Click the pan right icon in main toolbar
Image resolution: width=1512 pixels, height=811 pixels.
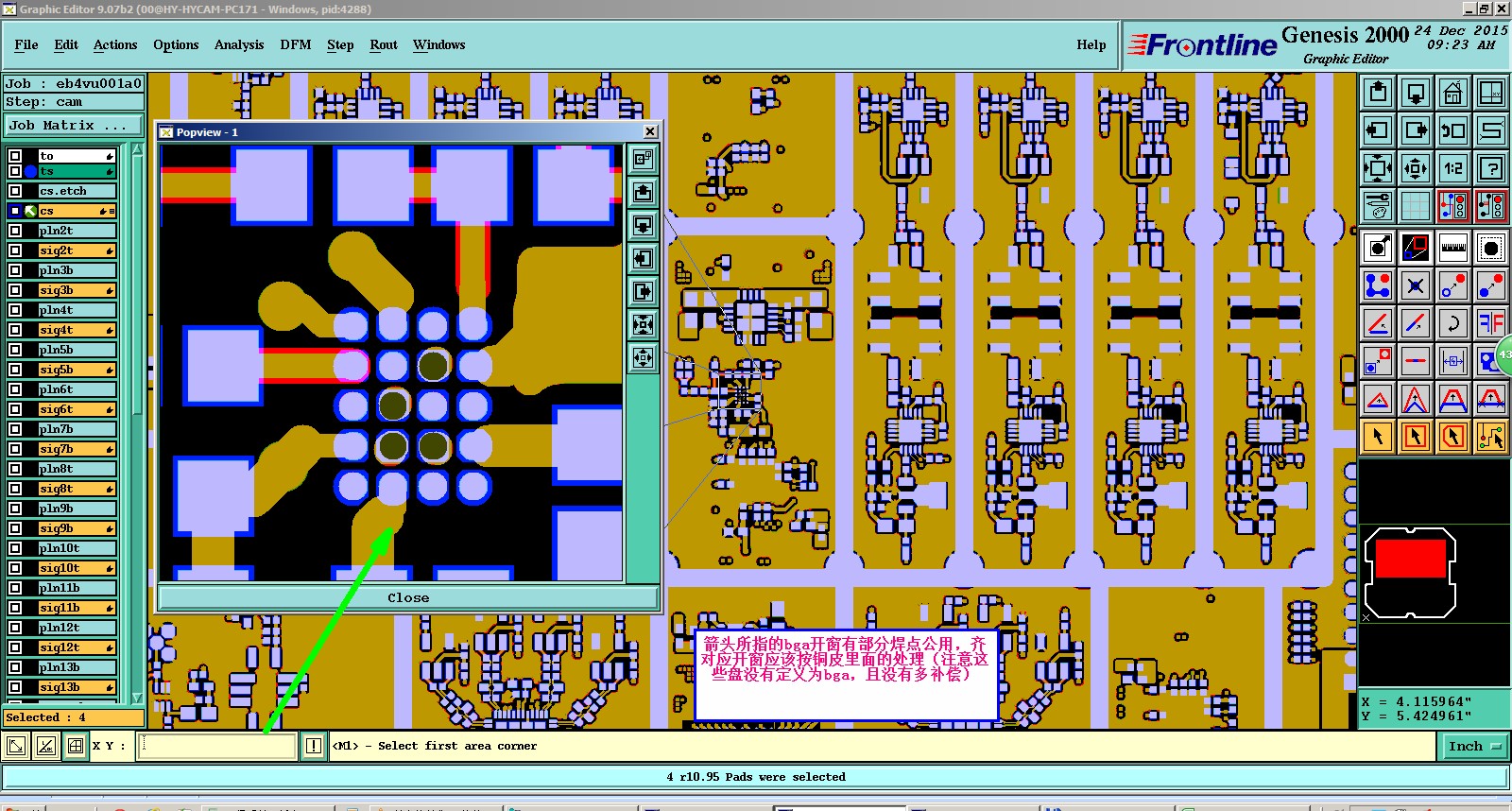tap(1416, 130)
